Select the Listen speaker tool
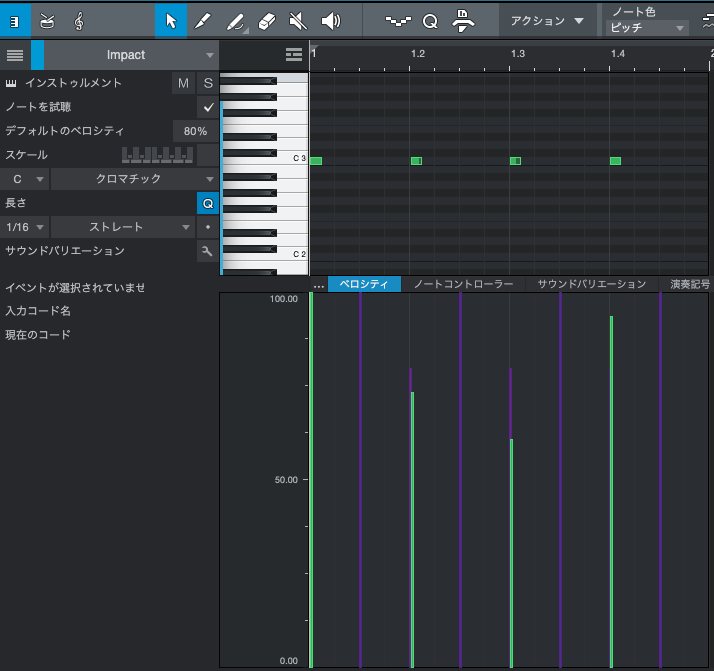Screen dimensions: 714x671 [330, 20]
